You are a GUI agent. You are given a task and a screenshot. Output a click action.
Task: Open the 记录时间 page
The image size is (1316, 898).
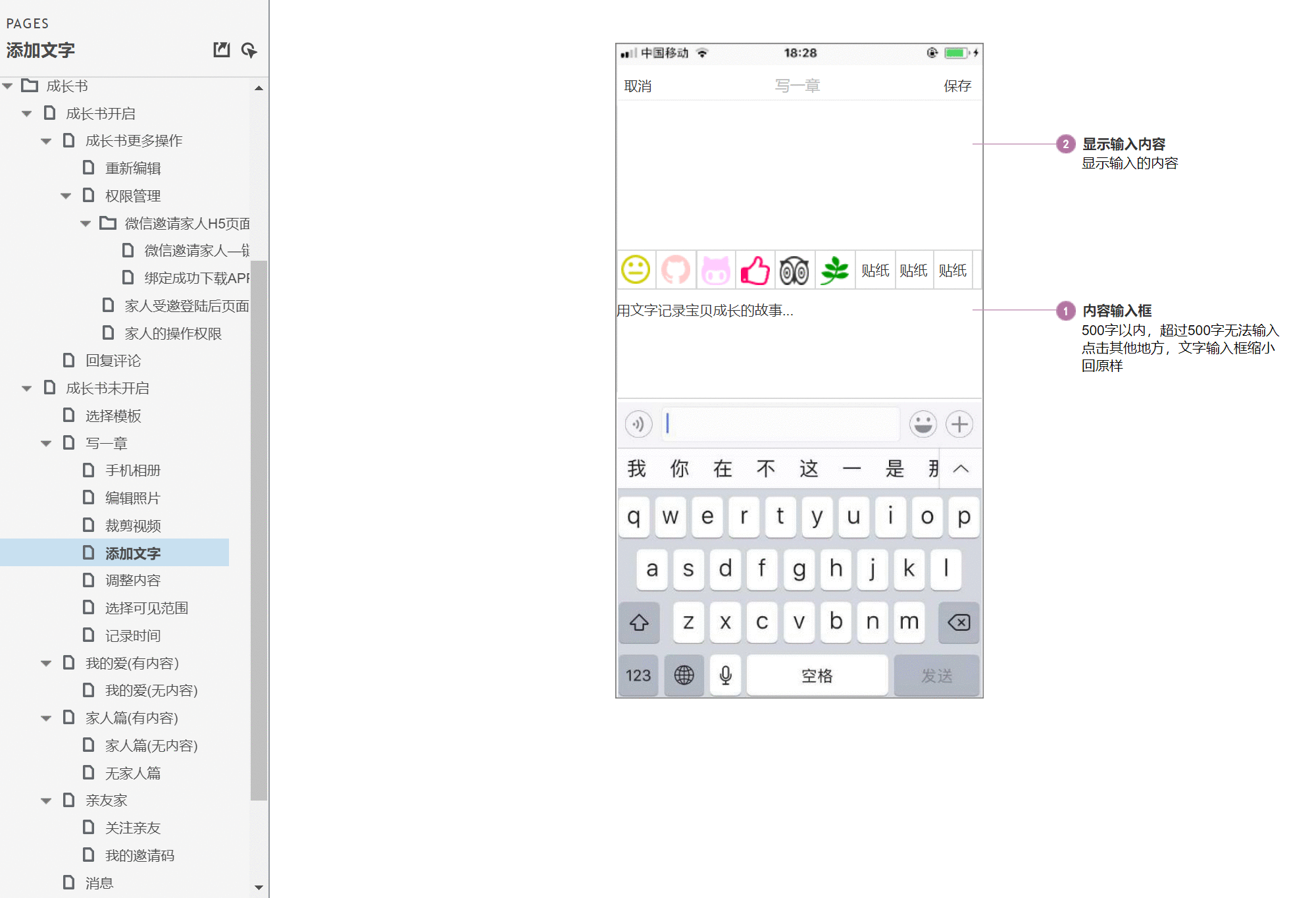(133, 636)
